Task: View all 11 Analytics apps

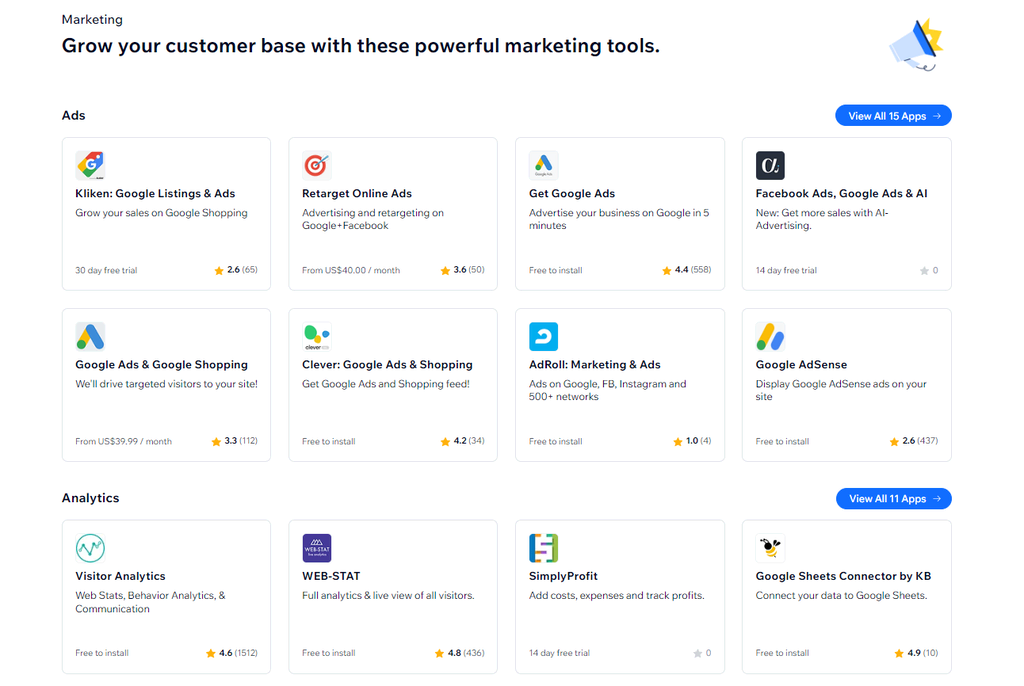Action: click(x=893, y=499)
